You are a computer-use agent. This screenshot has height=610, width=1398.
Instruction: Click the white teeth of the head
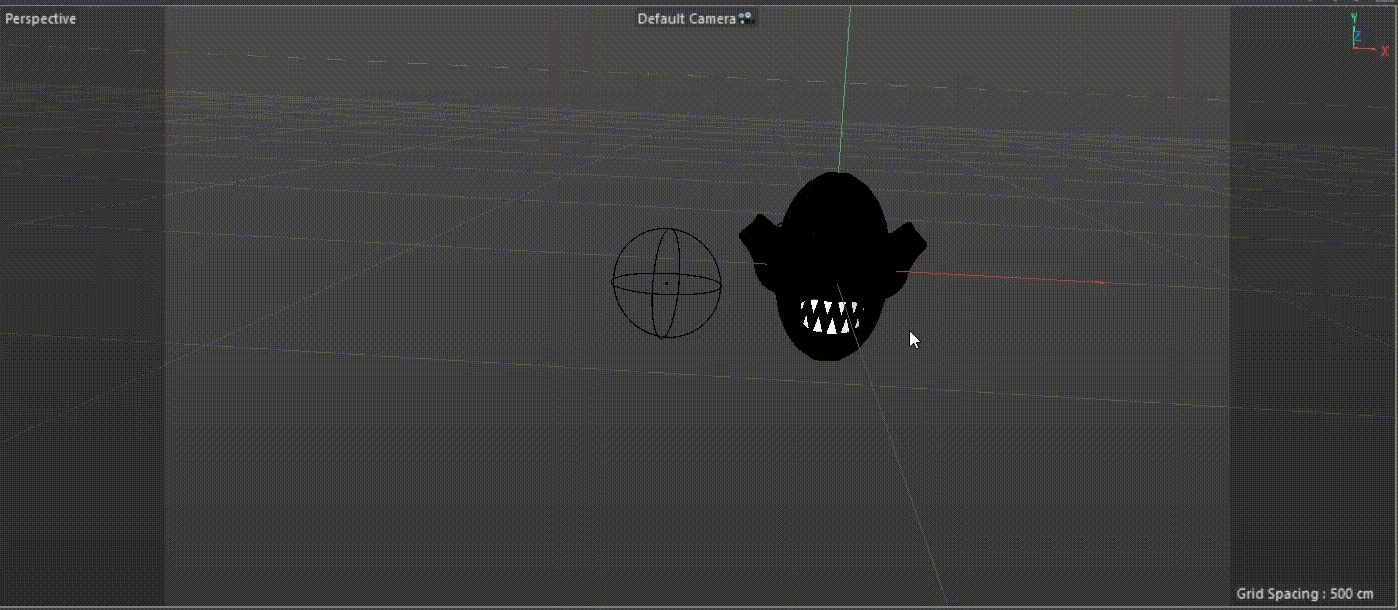[832, 316]
